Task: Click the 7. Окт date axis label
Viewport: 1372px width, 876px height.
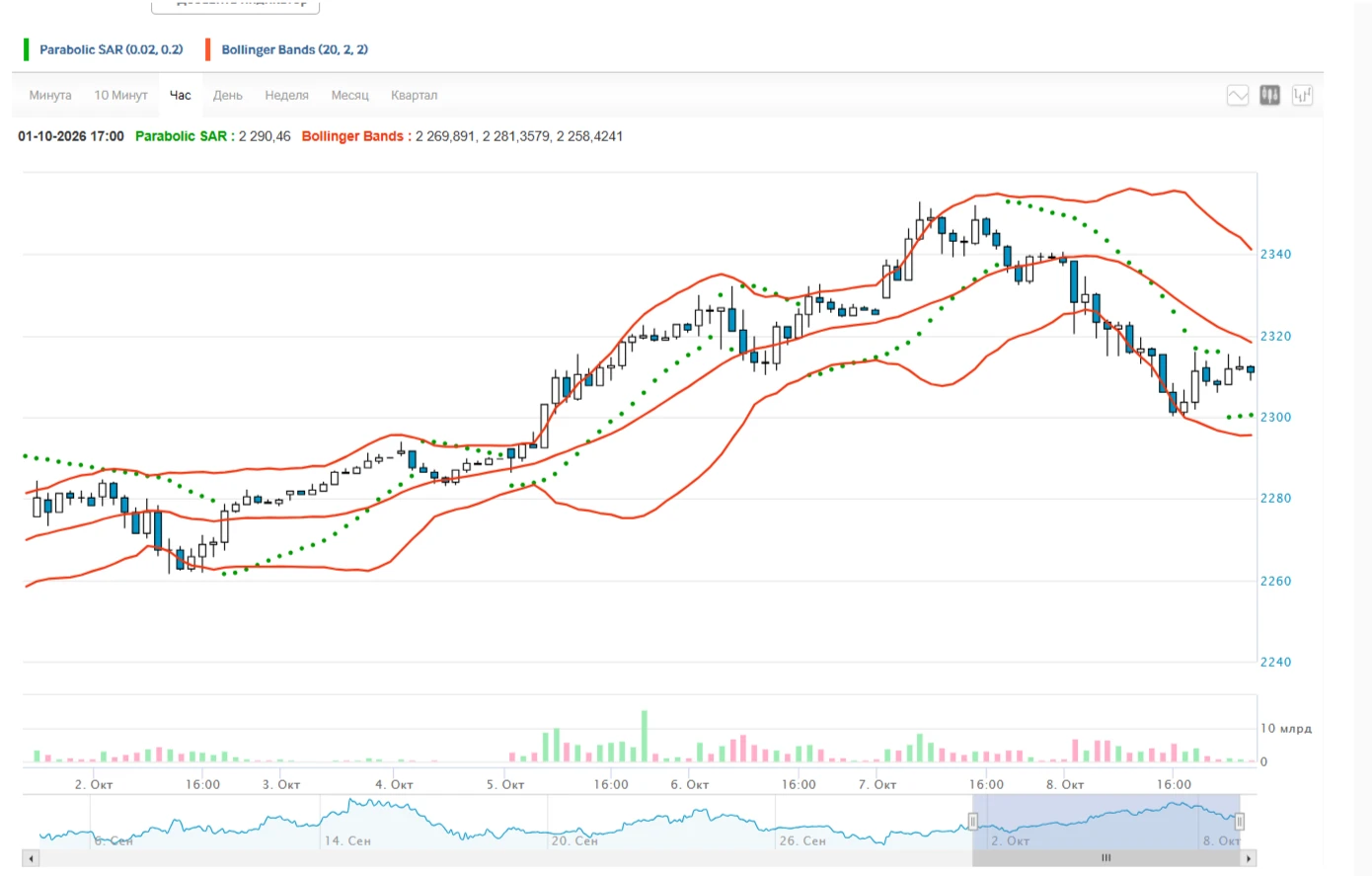Action: click(x=877, y=784)
